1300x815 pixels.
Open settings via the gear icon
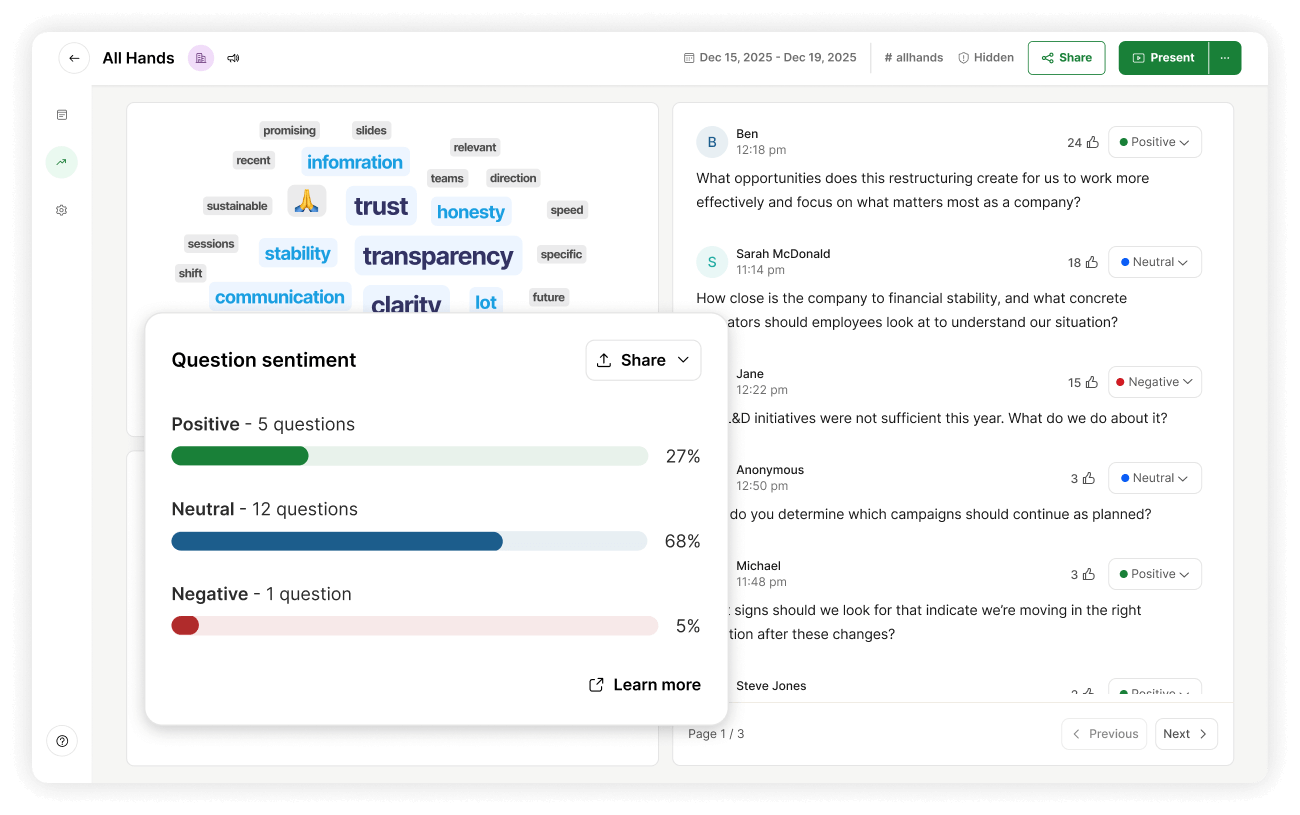(61, 209)
